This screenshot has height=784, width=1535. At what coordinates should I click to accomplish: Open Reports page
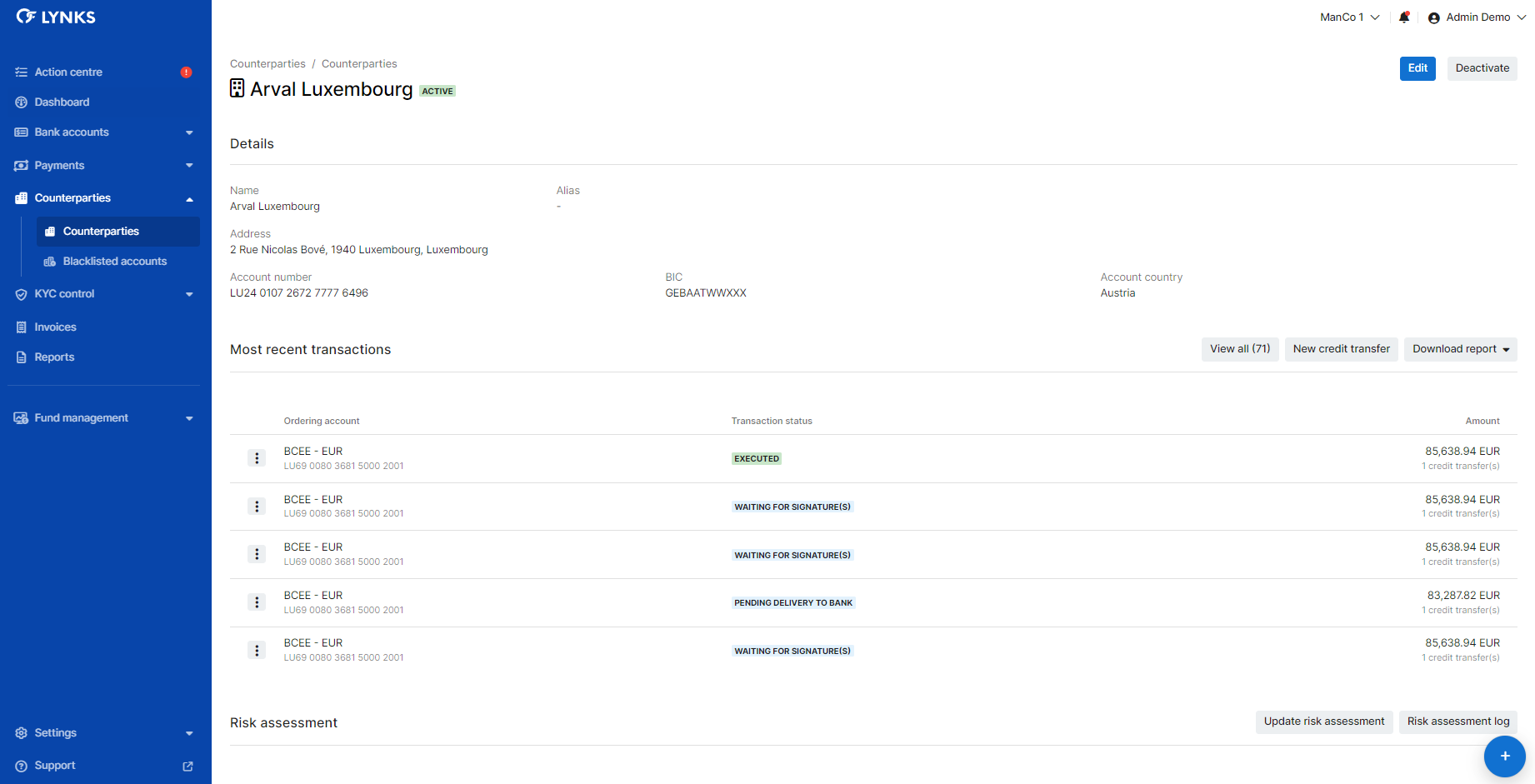coord(54,357)
